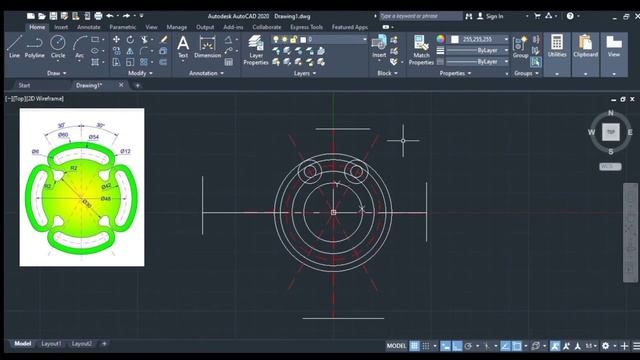Select the Text tool

[183, 47]
